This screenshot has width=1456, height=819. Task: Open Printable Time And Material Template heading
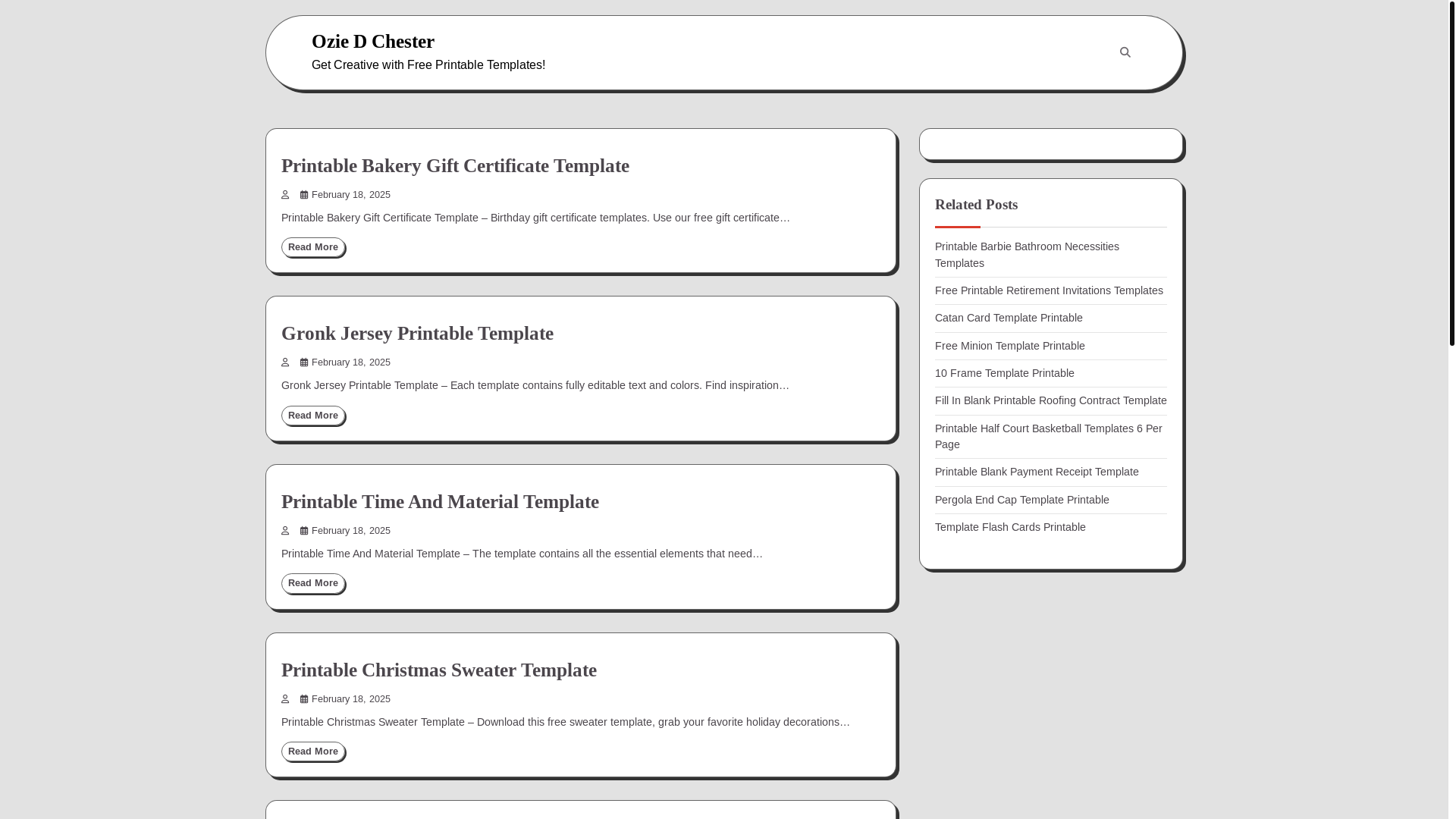440,502
